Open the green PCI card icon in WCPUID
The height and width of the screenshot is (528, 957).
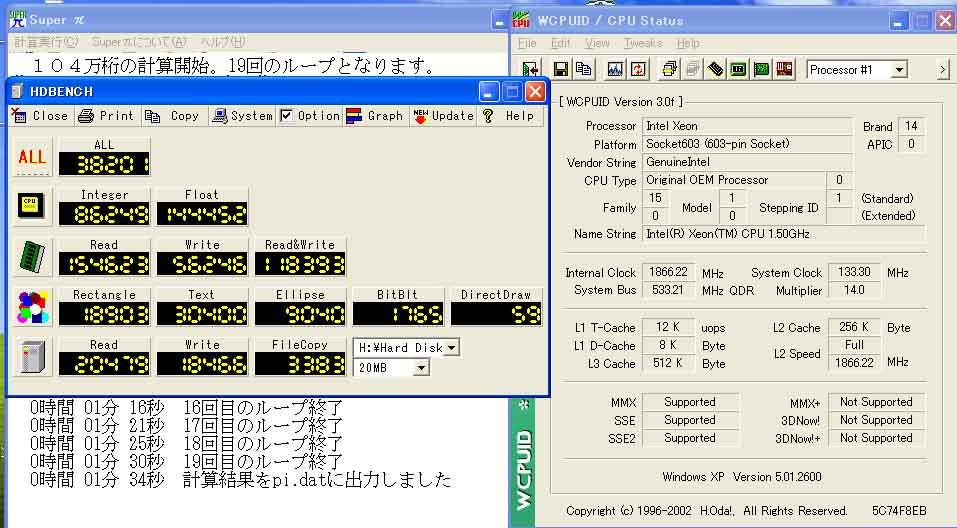tap(761, 70)
